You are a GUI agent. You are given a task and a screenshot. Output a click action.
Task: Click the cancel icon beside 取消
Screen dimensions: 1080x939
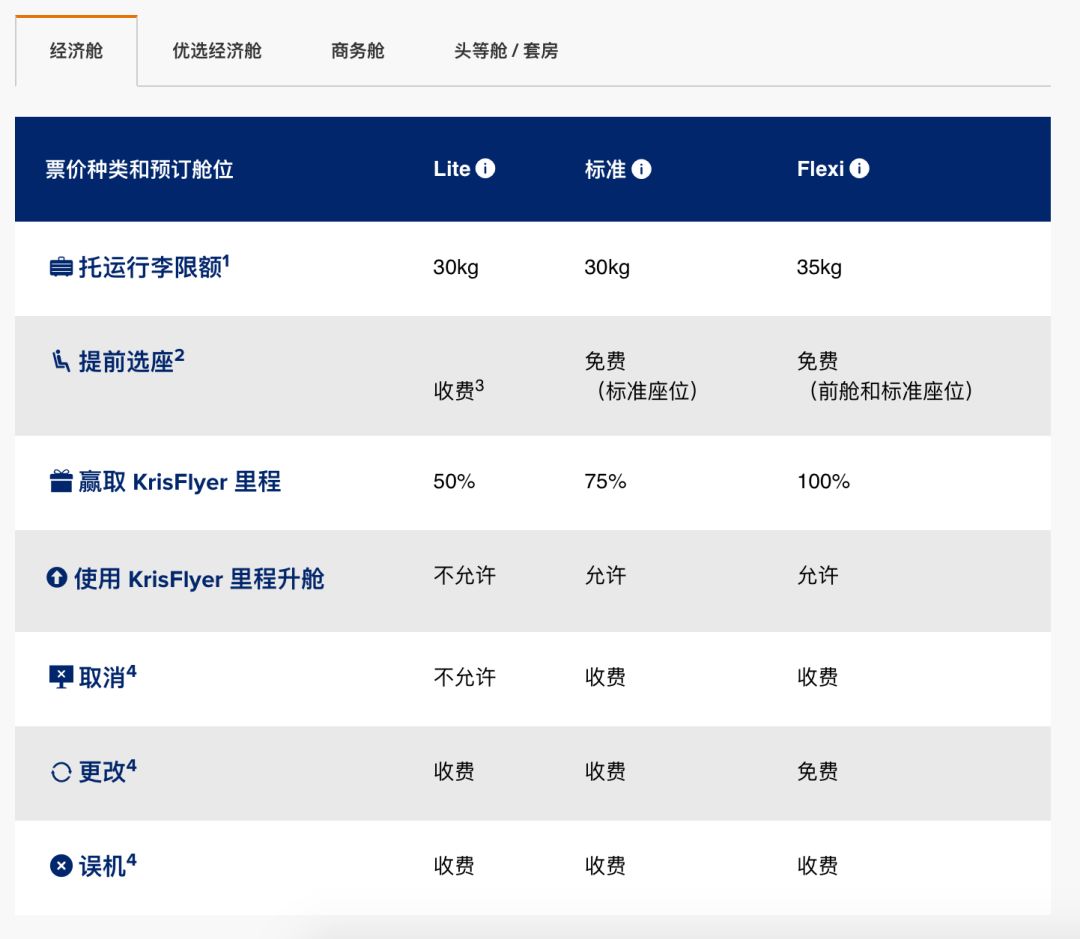61,677
